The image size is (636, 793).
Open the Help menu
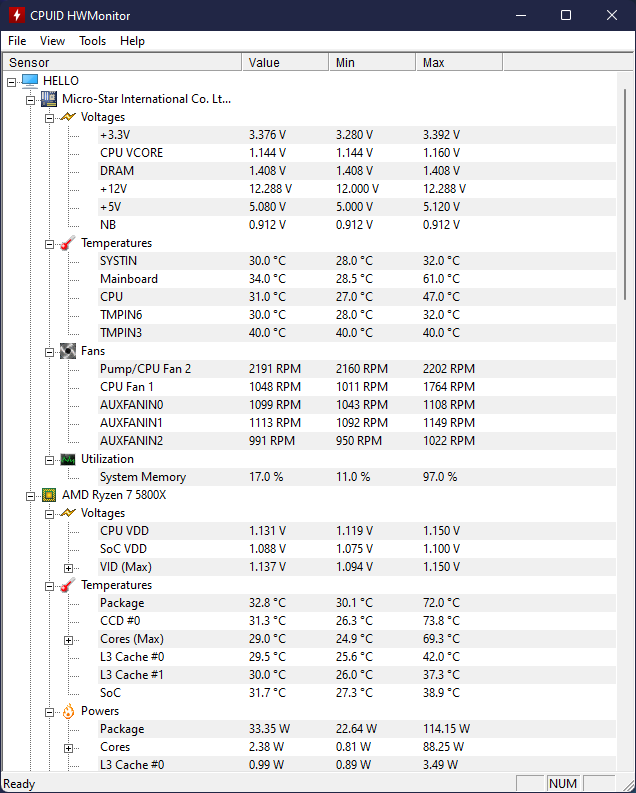(x=132, y=41)
